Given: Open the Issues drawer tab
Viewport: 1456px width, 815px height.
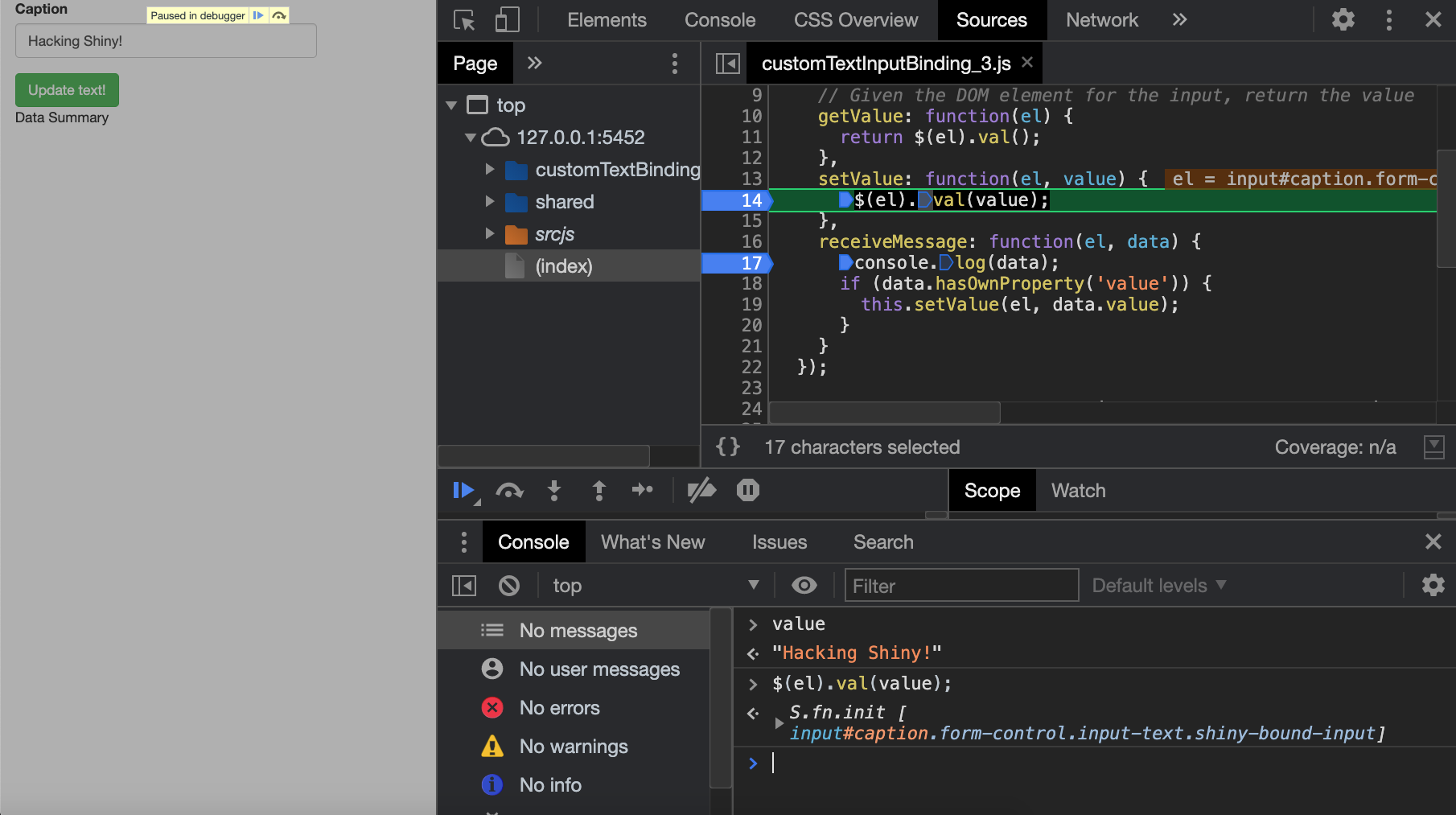Looking at the screenshot, I should 779,542.
